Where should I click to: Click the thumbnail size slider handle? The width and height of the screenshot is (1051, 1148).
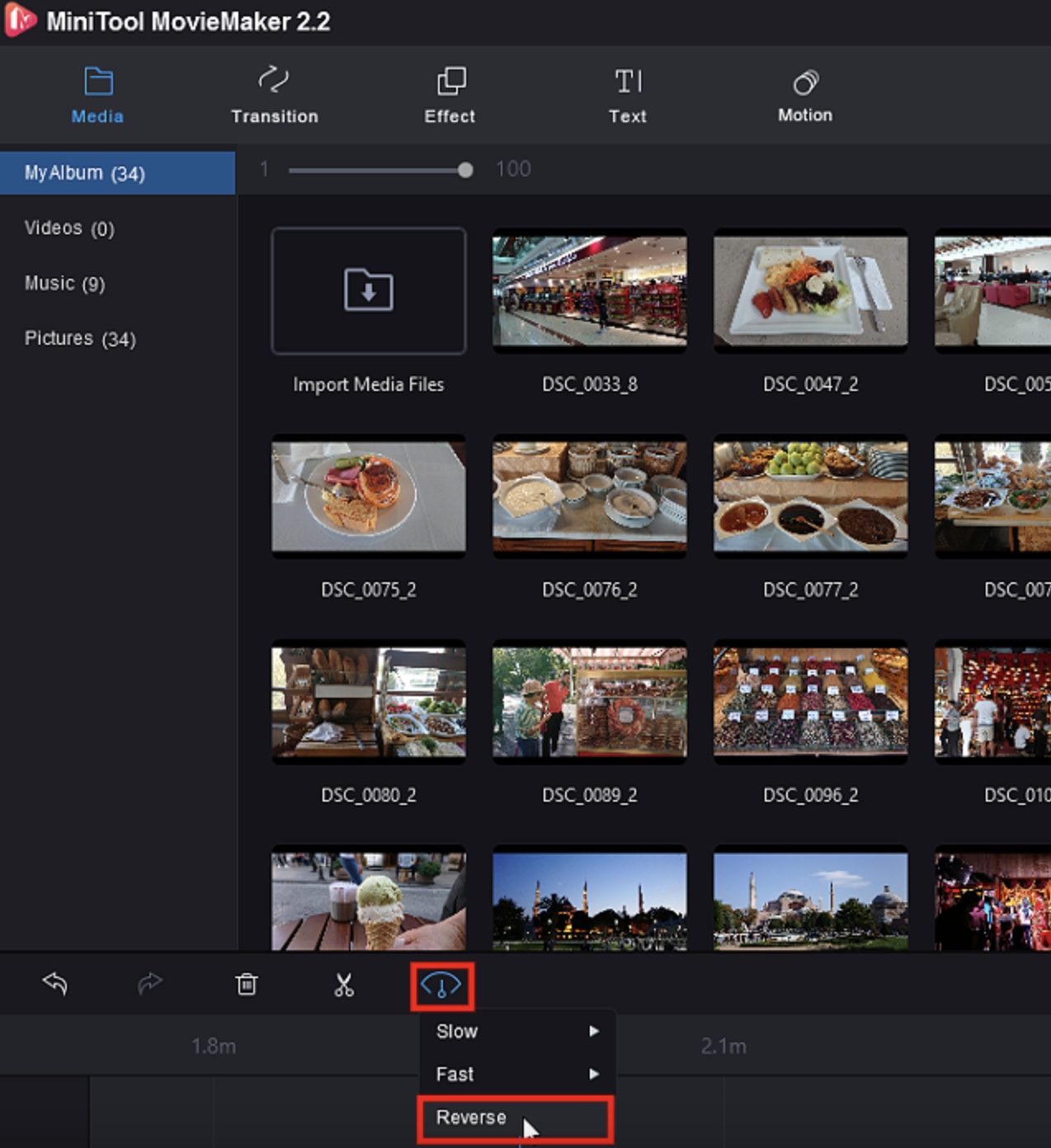465,170
